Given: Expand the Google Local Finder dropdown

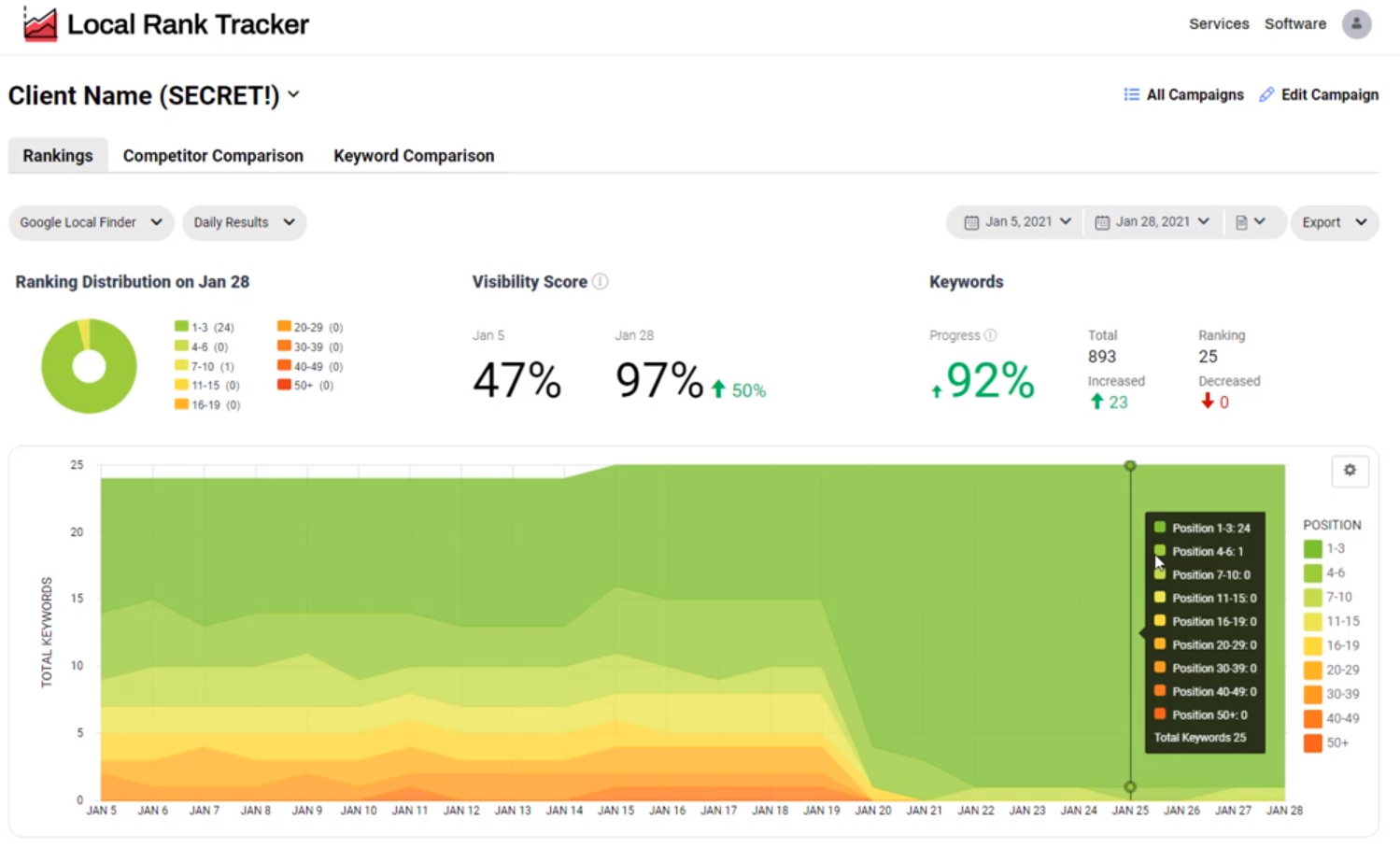Looking at the screenshot, I should tap(91, 222).
